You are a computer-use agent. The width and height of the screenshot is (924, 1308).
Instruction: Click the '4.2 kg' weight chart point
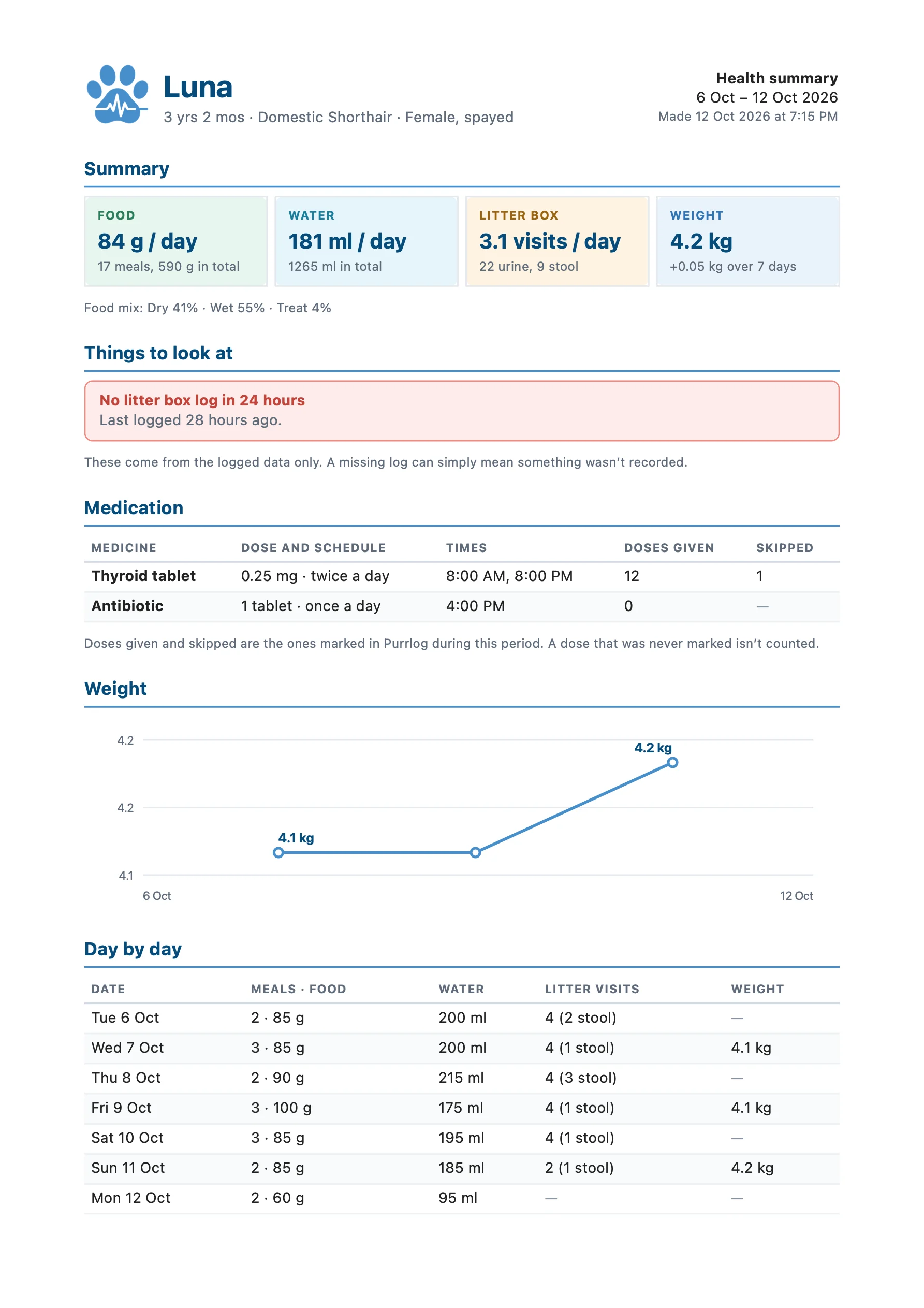pos(672,762)
